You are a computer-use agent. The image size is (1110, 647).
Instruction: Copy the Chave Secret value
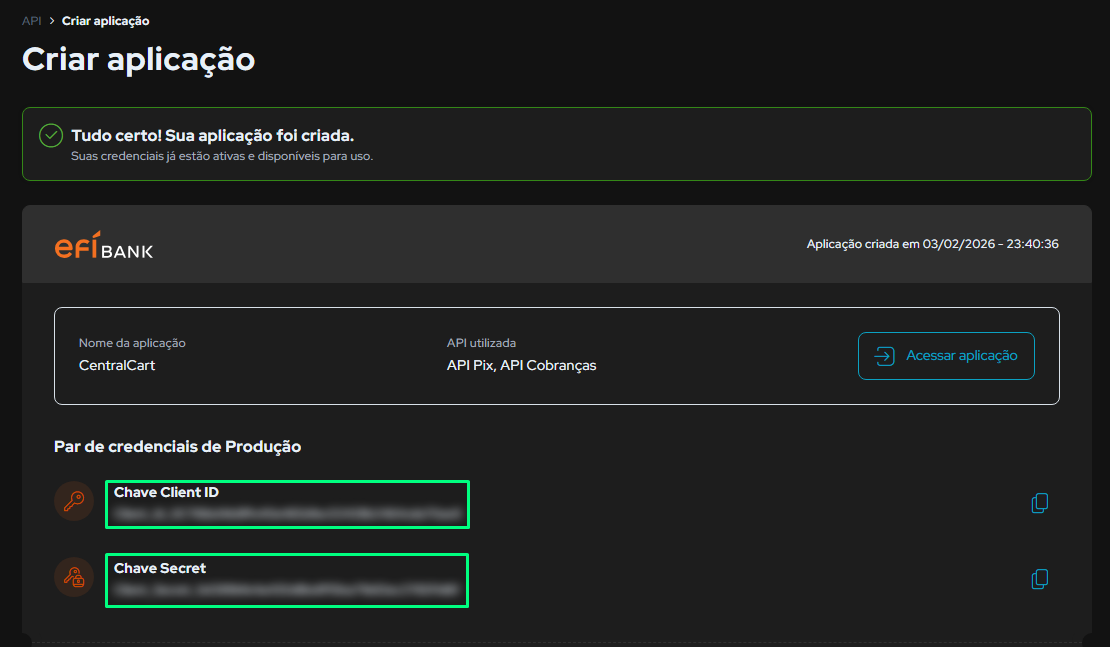click(x=1039, y=579)
